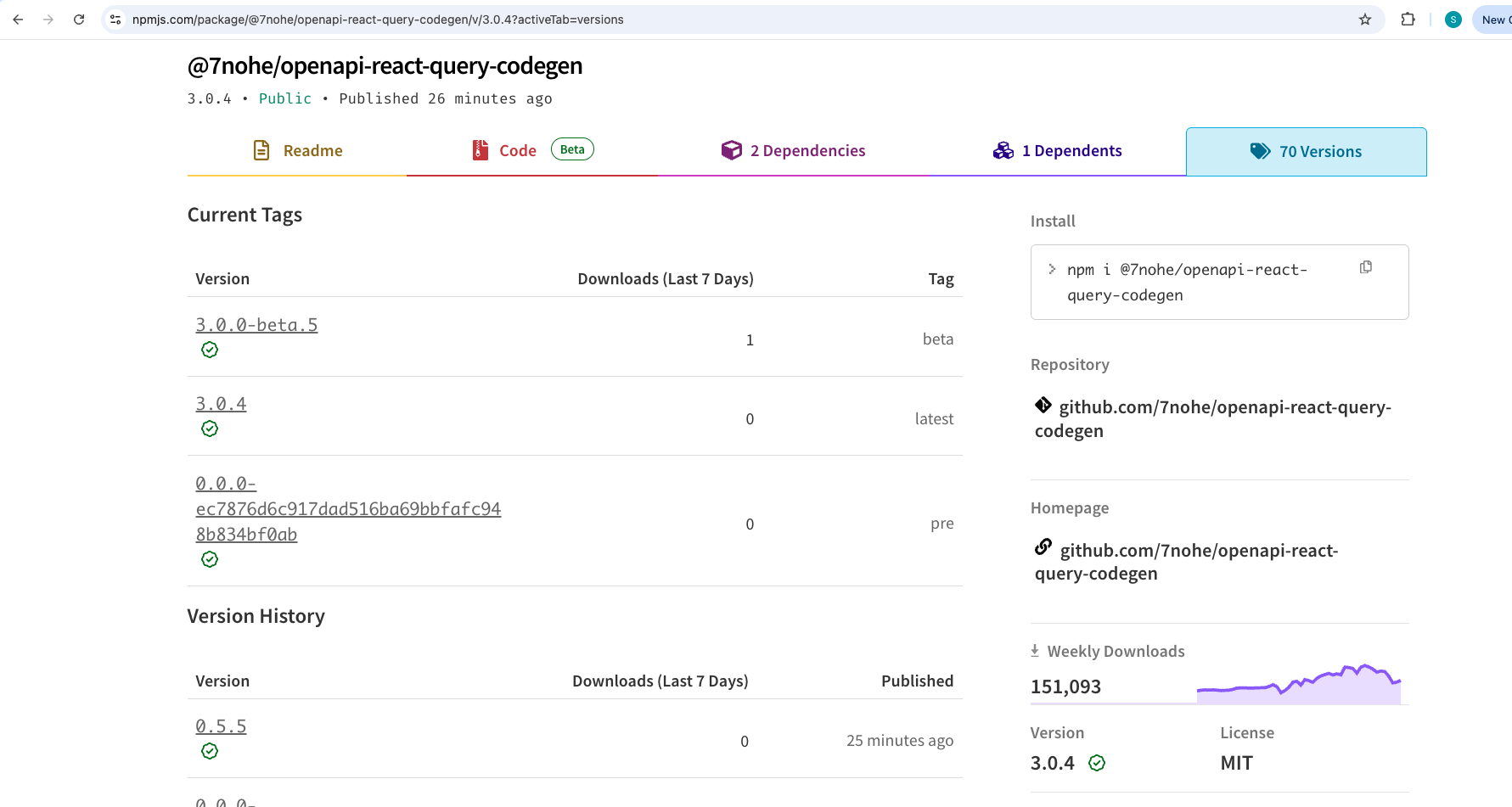Click the latest tag label
This screenshot has height=807, width=1512.
(x=934, y=418)
